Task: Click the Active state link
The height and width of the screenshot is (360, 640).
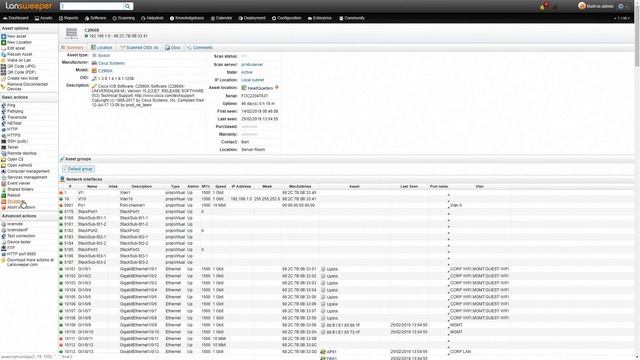Action: pyautogui.click(x=247, y=72)
